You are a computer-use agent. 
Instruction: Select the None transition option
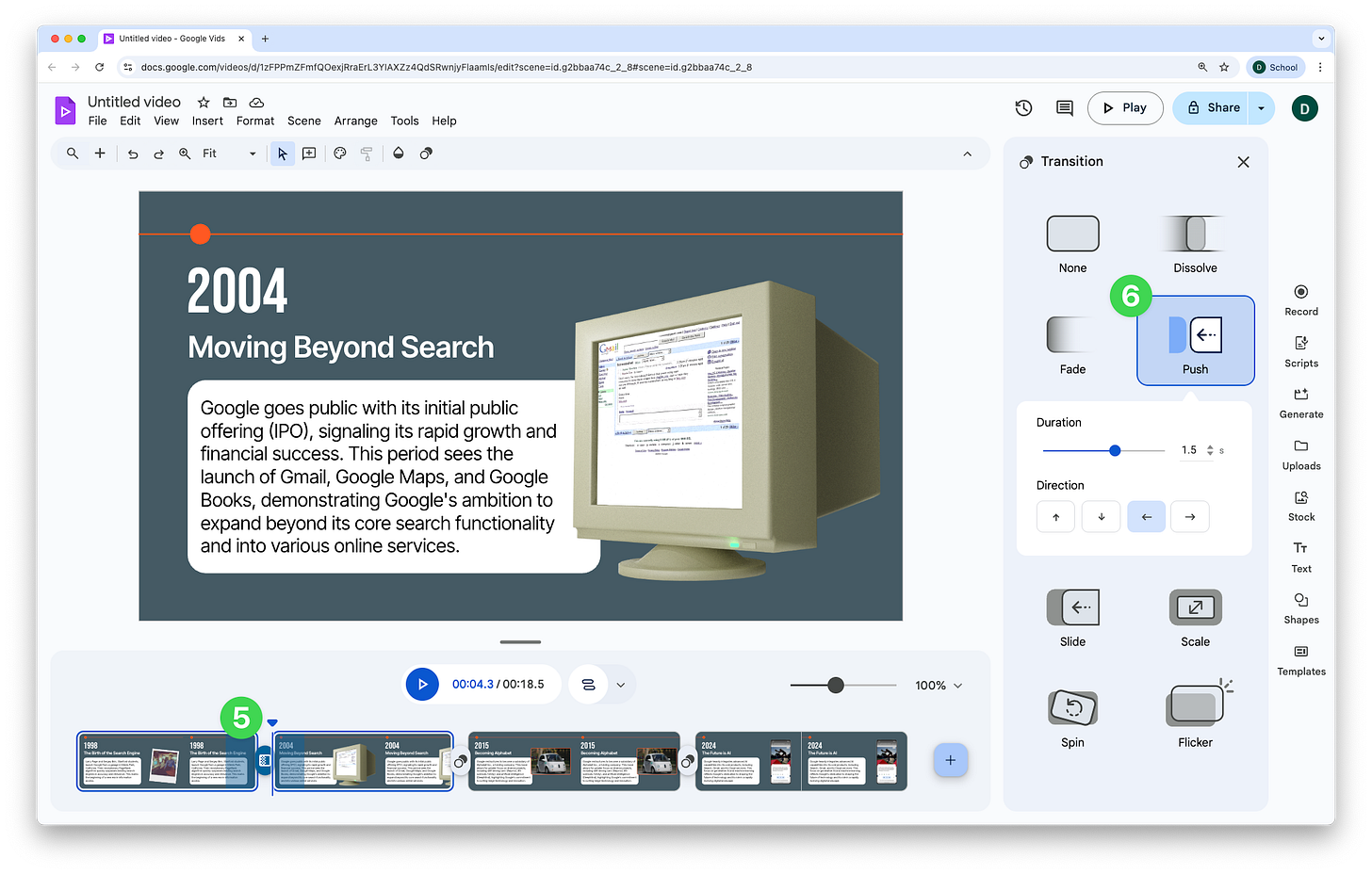point(1072,244)
